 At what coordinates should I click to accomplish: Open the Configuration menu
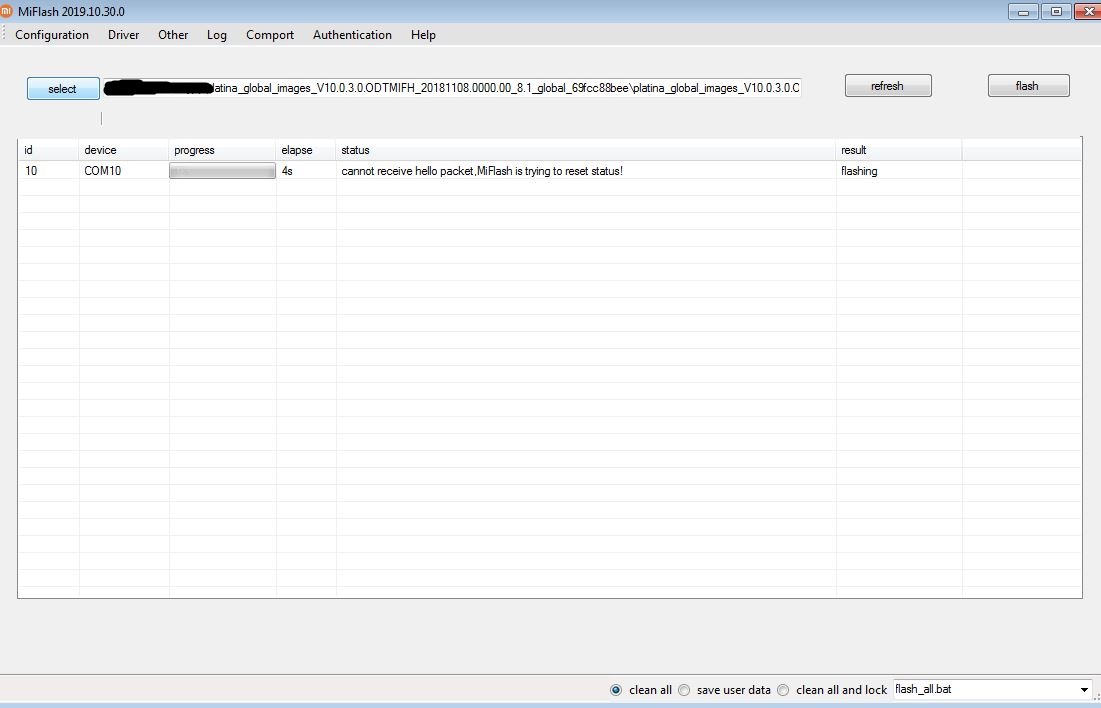coord(52,35)
